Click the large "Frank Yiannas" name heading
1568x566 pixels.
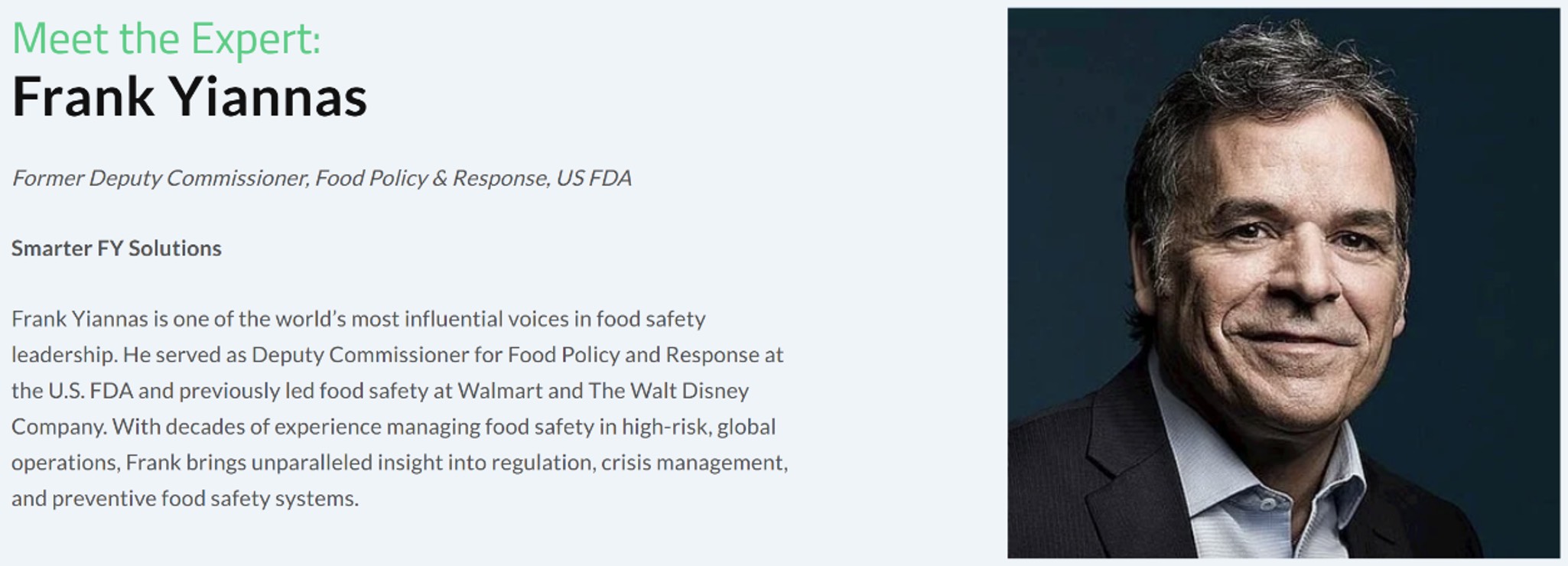tap(190, 97)
